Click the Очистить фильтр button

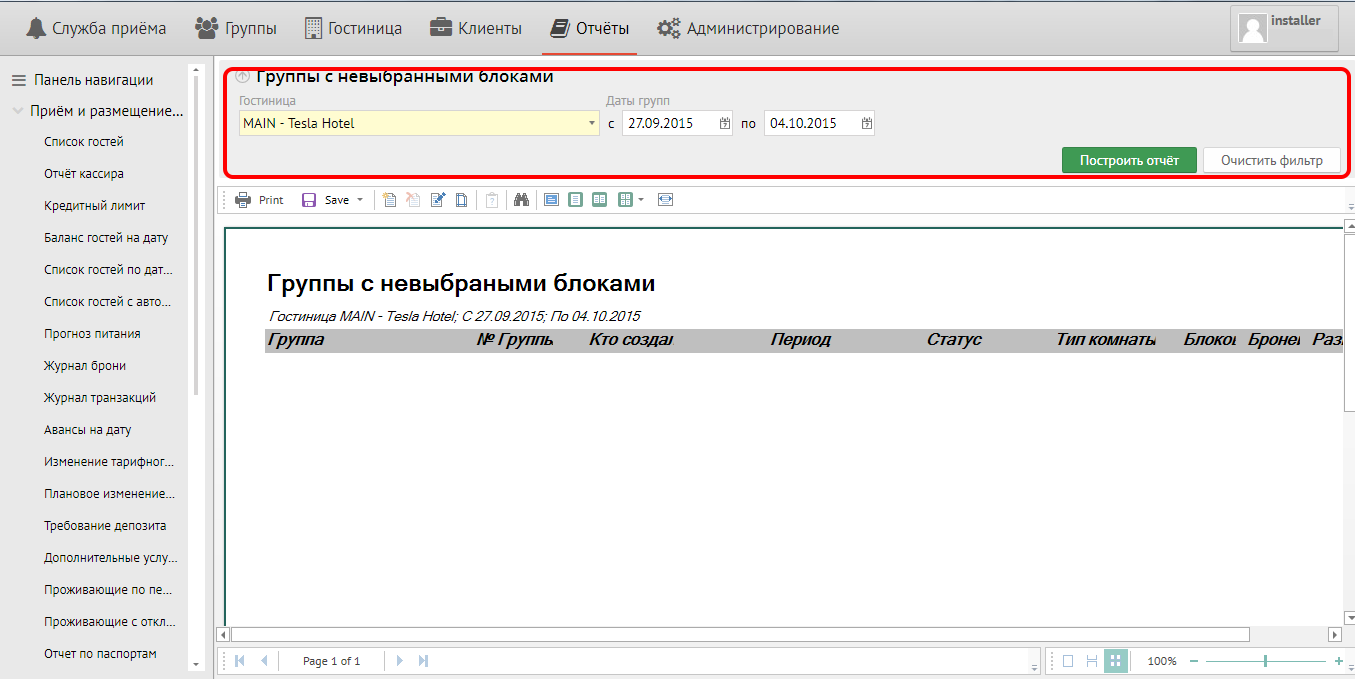pos(1271,160)
